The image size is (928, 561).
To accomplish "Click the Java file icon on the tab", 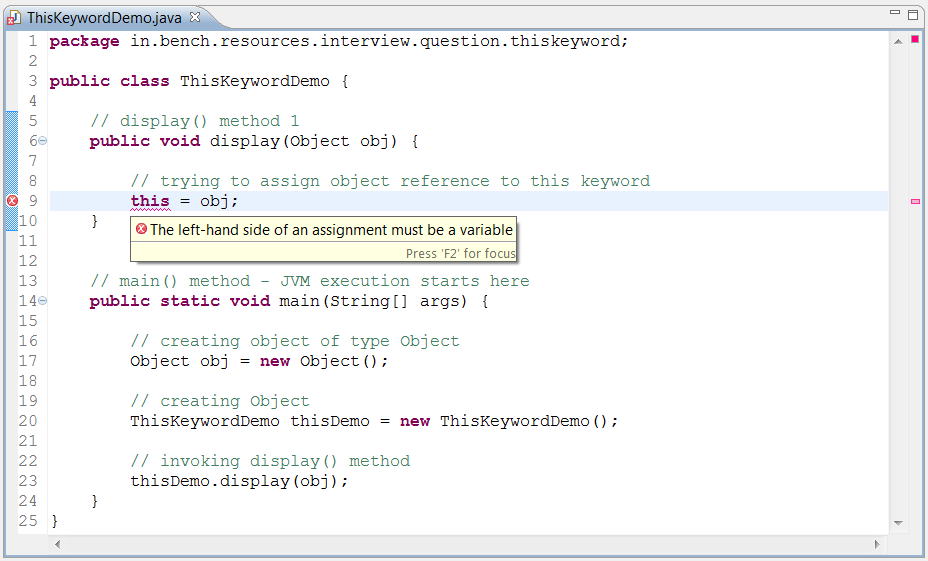I will [x=13, y=18].
